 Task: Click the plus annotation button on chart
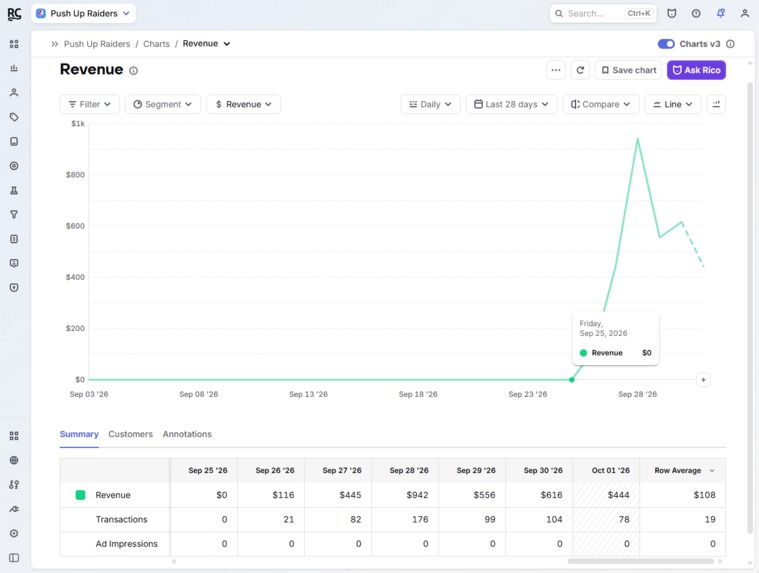tap(703, 380)
